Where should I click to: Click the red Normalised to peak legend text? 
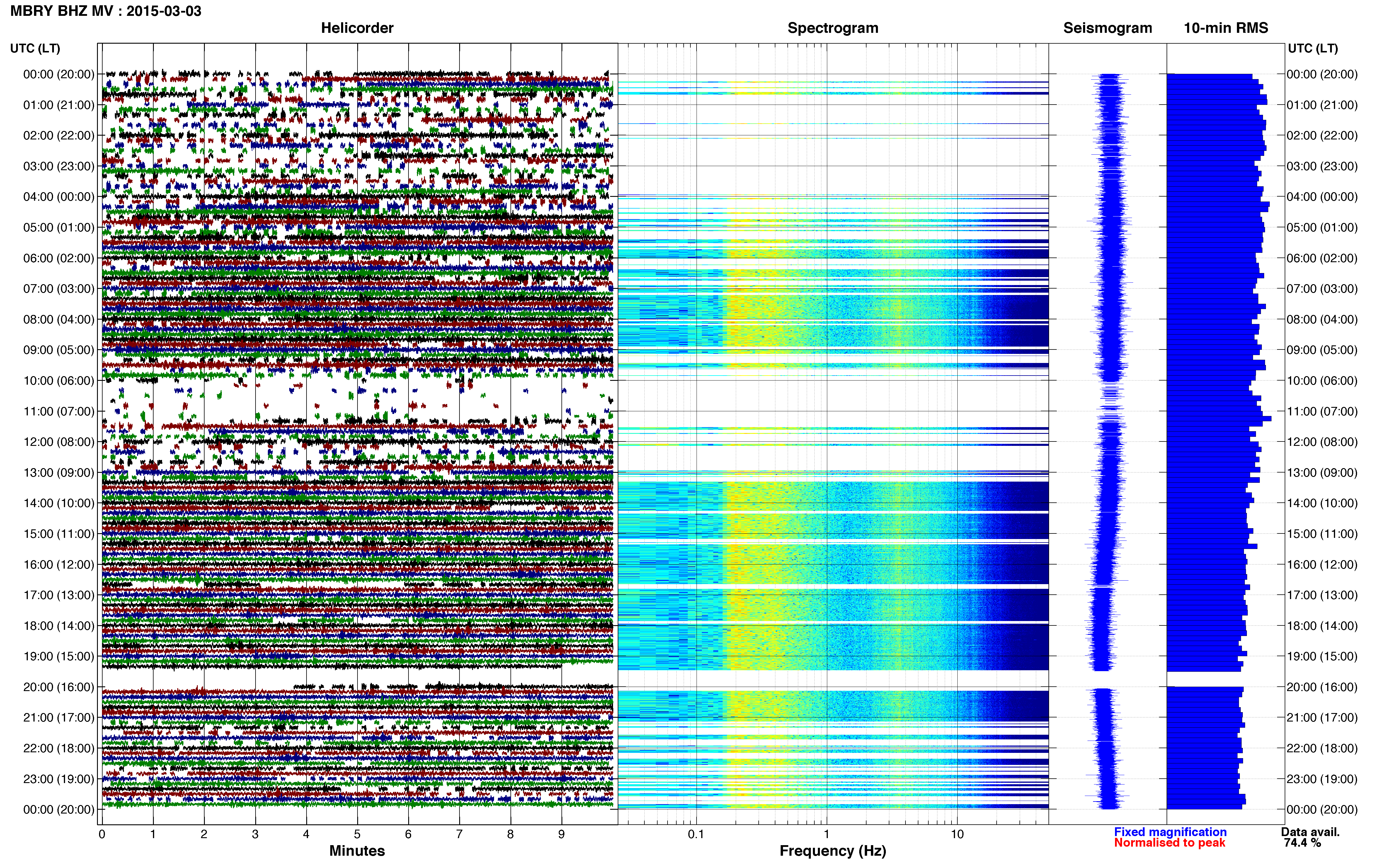(x=1170, y=843)
